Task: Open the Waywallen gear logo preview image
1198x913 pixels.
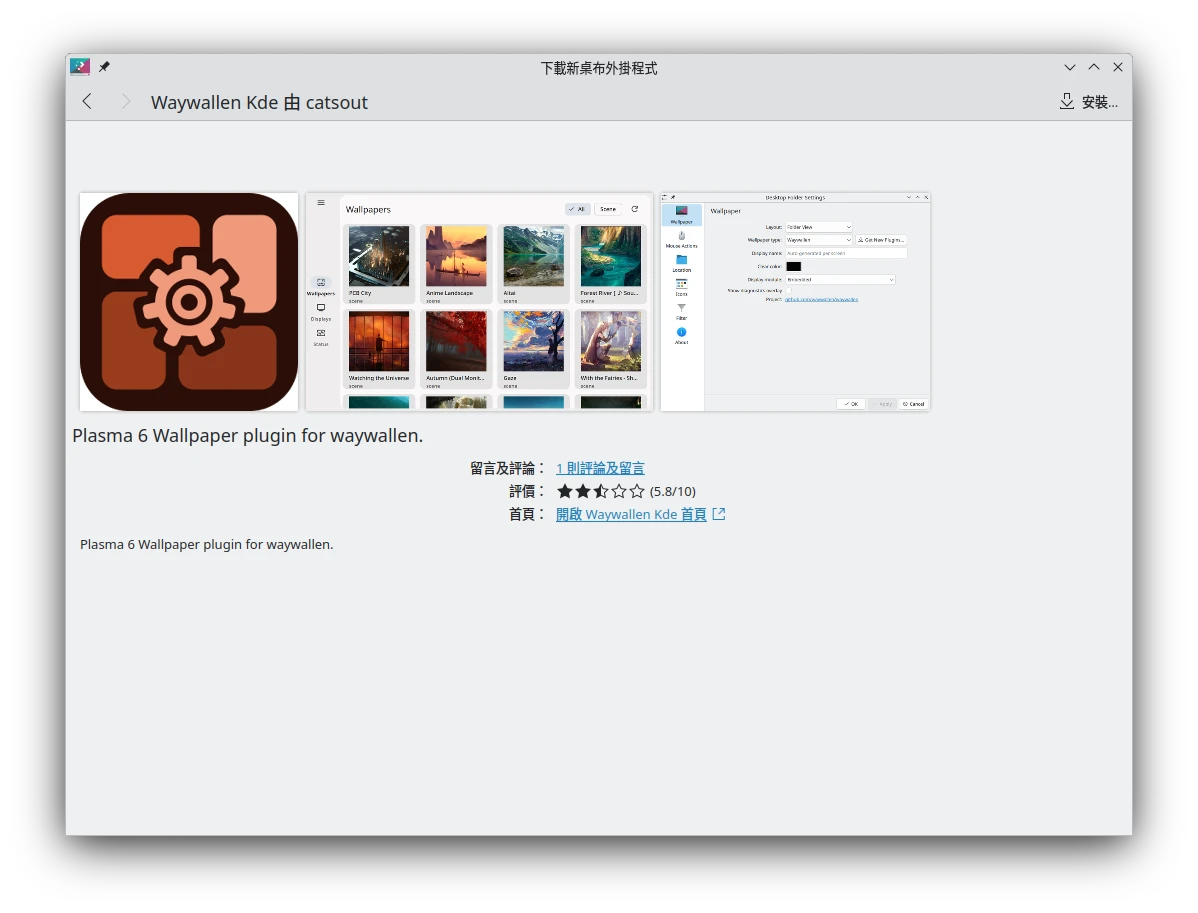Action: (x=189, y=302)
